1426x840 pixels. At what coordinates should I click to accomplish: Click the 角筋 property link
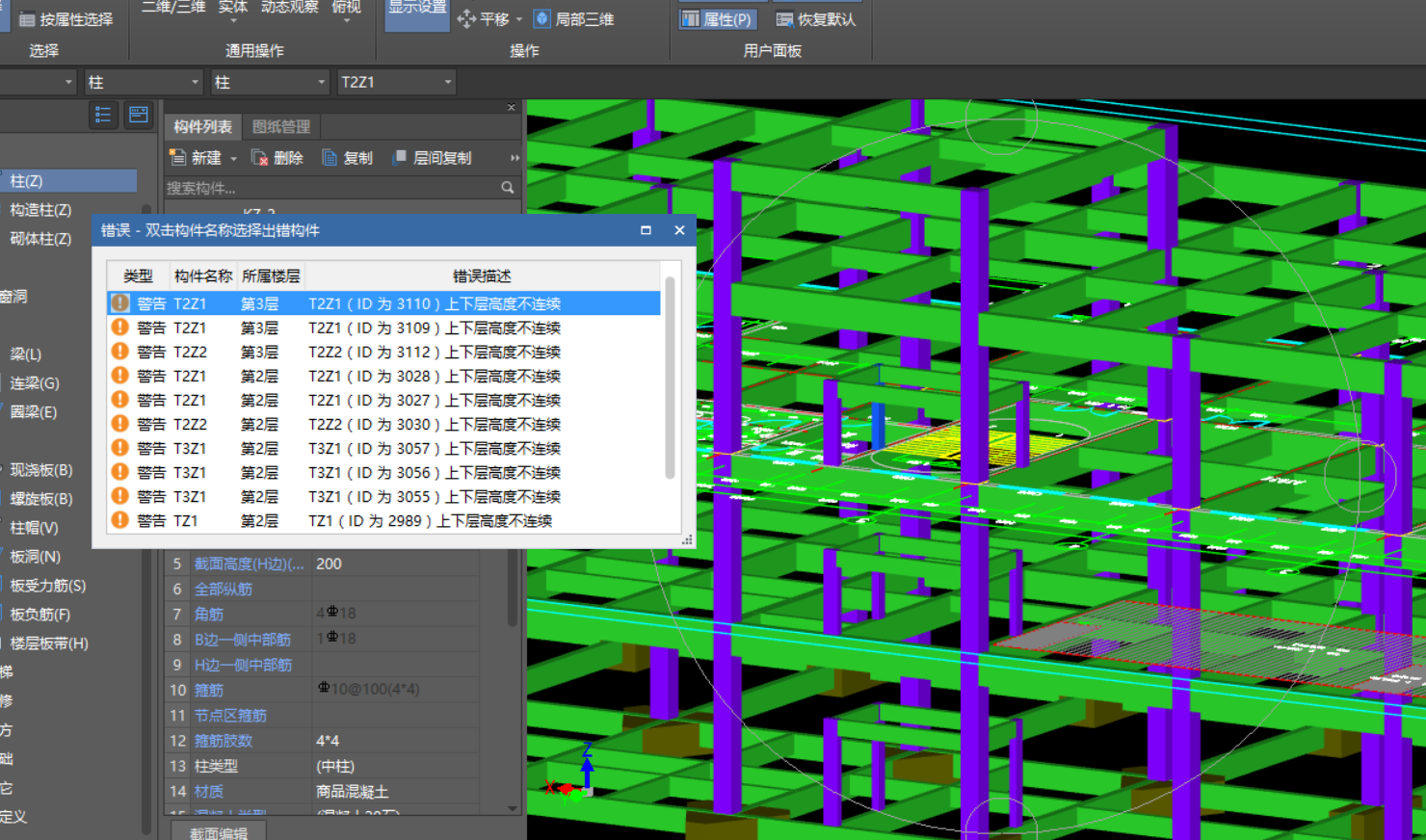(209, 614)
